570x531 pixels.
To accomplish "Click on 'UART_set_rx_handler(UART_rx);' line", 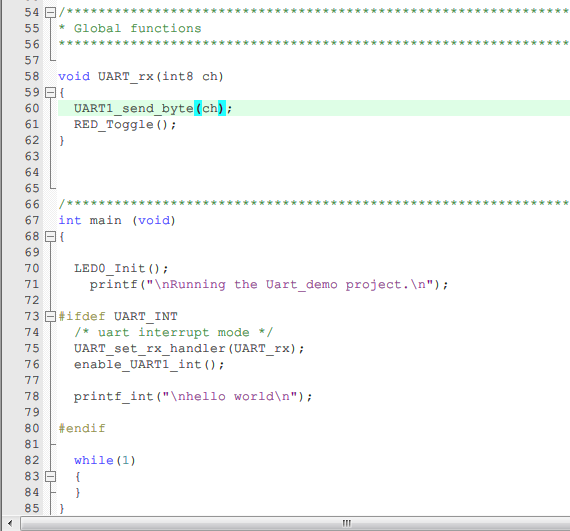I will (x=189, y=349).
